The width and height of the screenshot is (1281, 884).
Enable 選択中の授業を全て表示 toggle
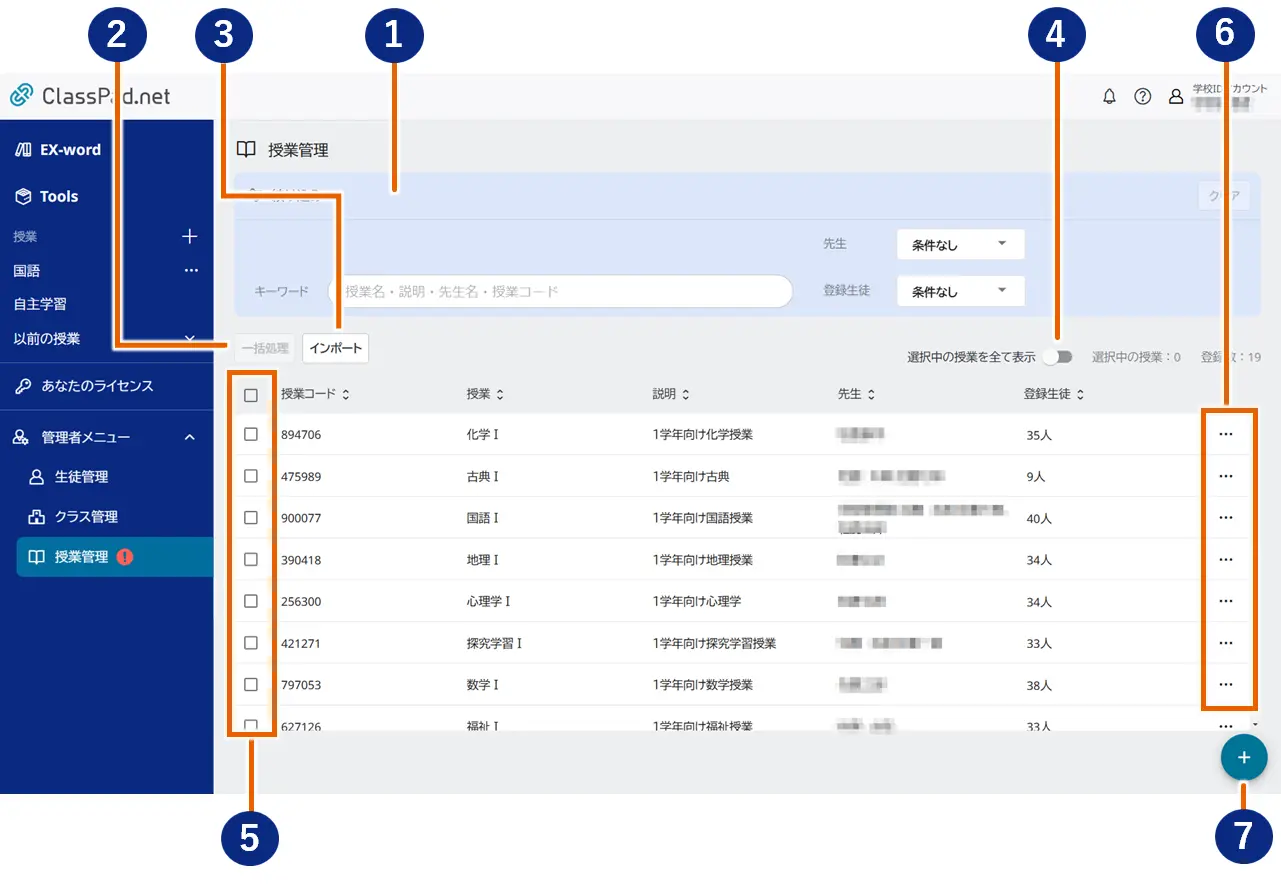pyautogui.click(x=1059, y=356)
